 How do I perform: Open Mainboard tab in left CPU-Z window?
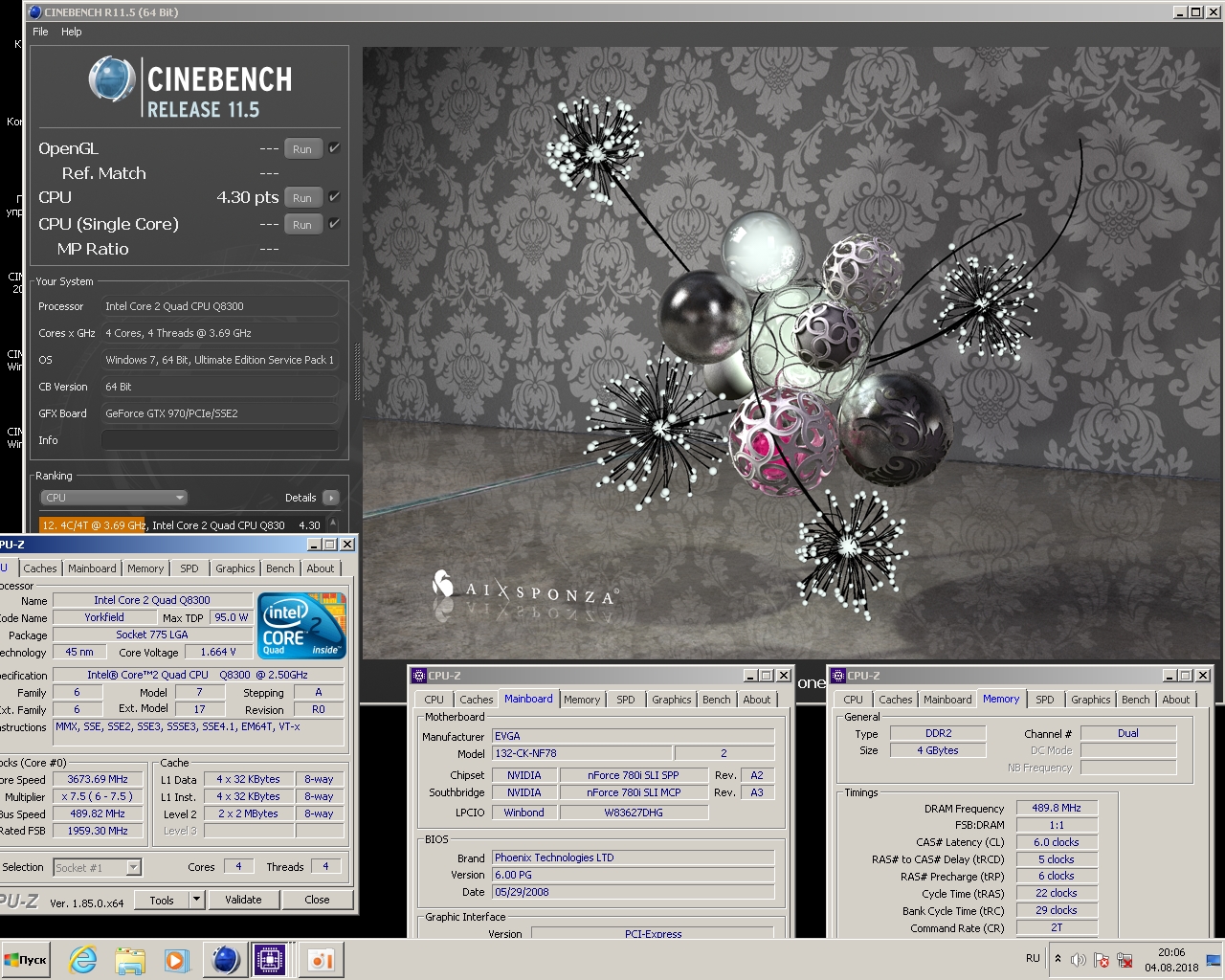(x=92, y=568)
